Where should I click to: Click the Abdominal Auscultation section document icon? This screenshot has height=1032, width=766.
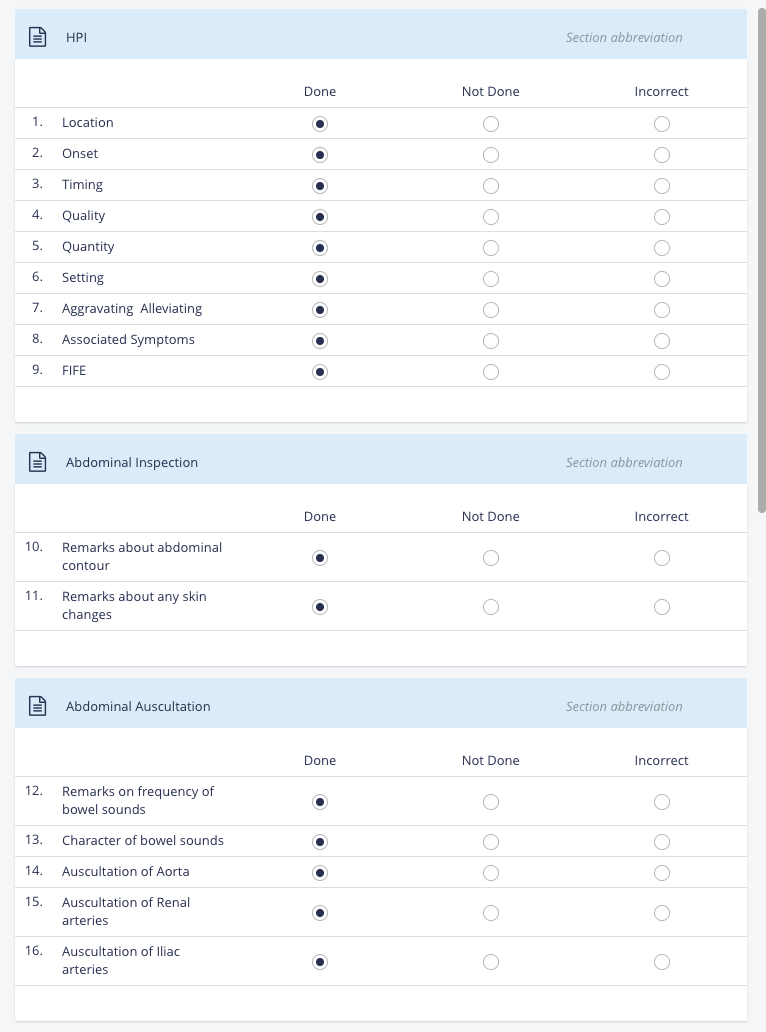(x=38, y=706)
